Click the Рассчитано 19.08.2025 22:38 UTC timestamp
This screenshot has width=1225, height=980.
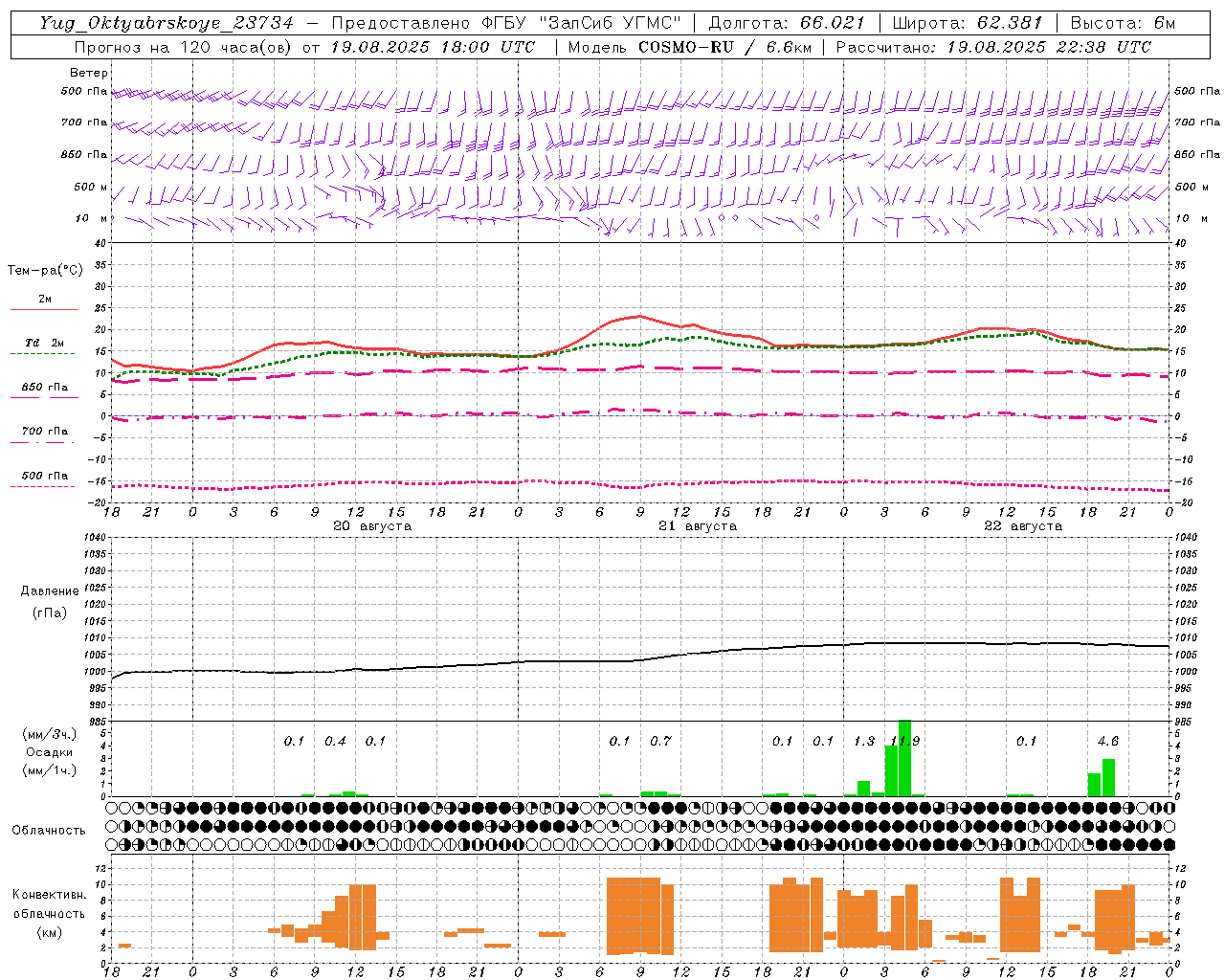tap(993, 46)
